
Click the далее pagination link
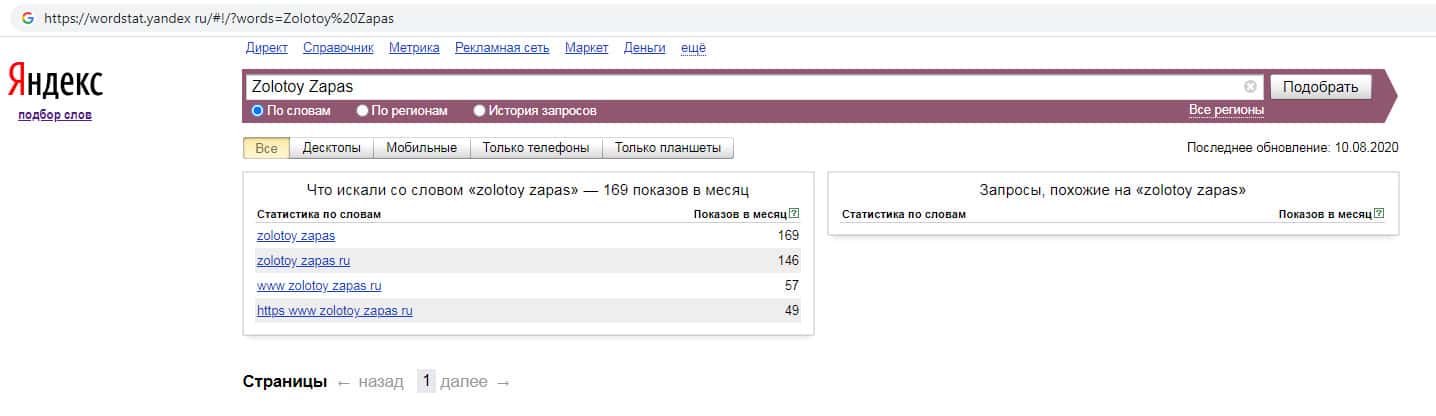[464, 382]
